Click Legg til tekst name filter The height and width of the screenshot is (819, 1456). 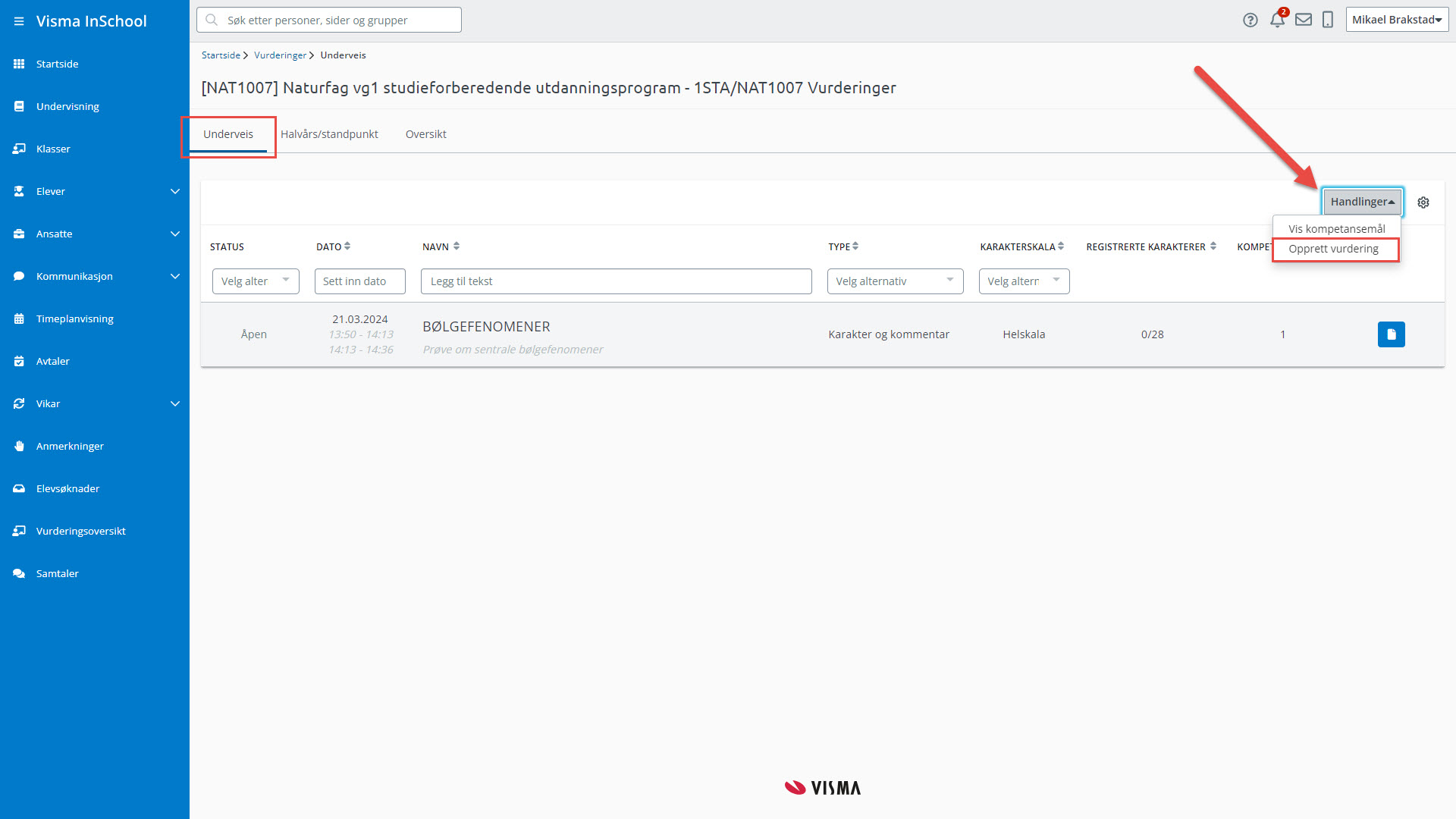[x=617, y=281]
